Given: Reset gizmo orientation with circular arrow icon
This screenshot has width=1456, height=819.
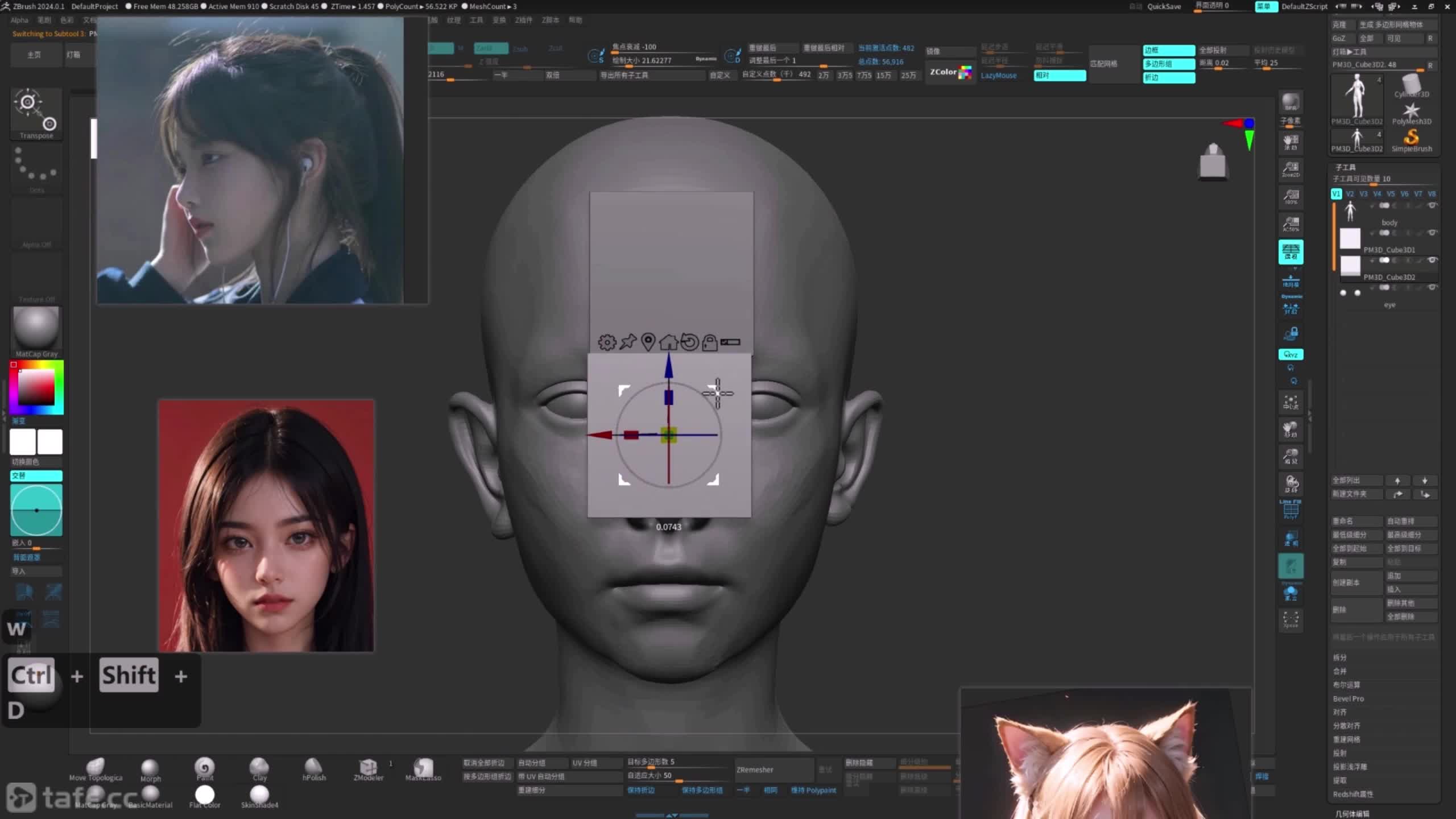Looking at the screenshot, I should [689, 342].
